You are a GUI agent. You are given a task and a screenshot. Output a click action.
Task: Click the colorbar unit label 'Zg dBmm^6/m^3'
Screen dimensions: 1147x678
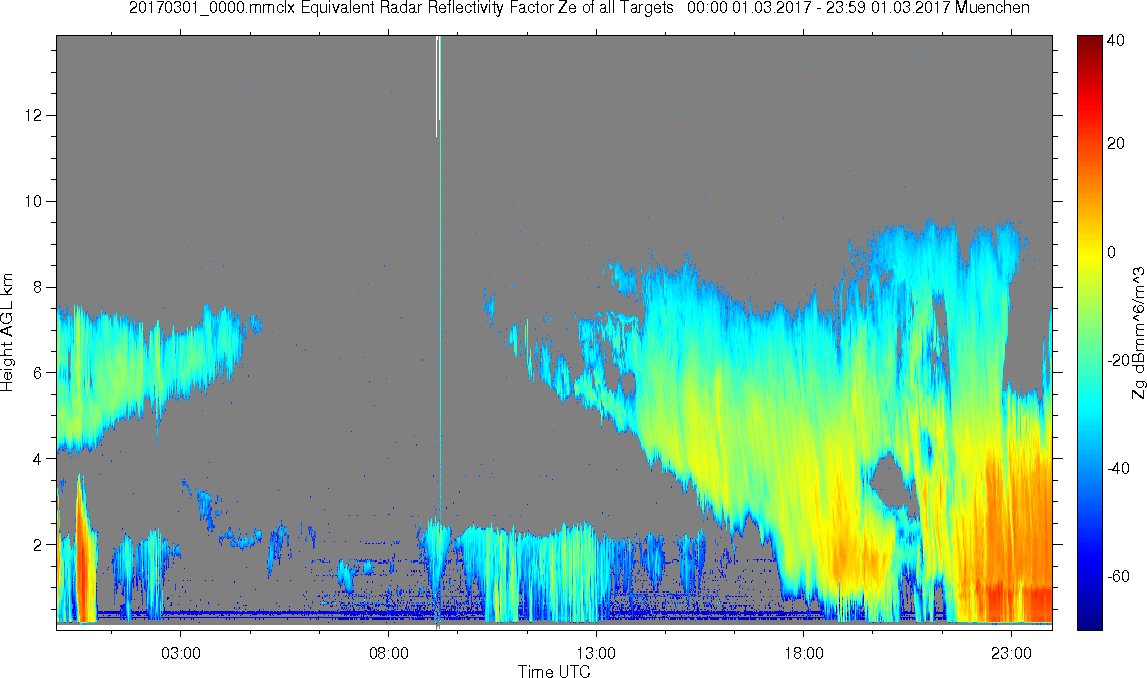1138,333
